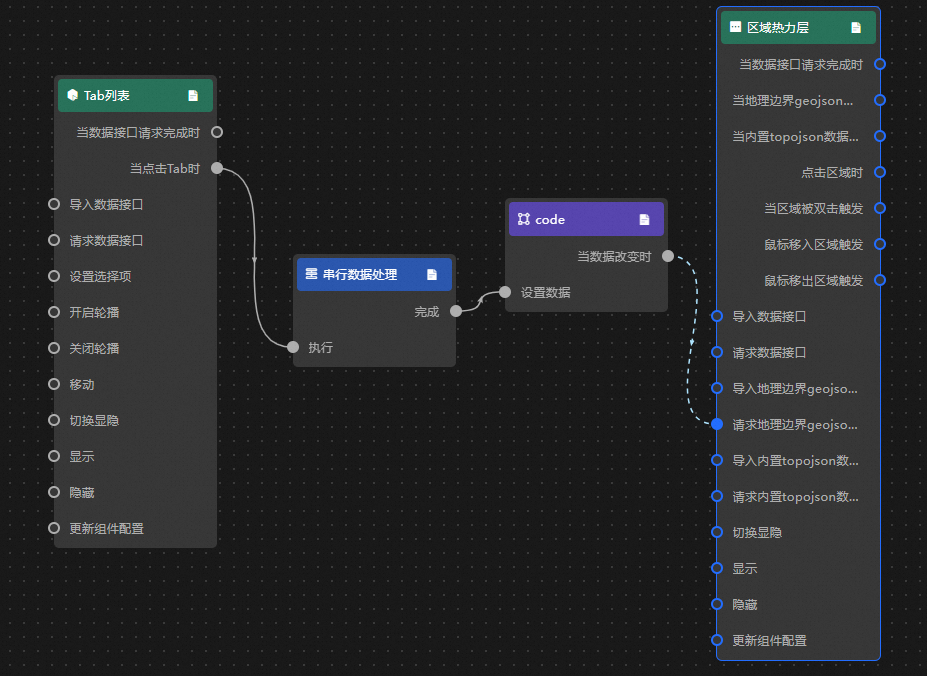
Task: Click the 请求数据接口 input port on Tab列表
Action: click(54, 240)
